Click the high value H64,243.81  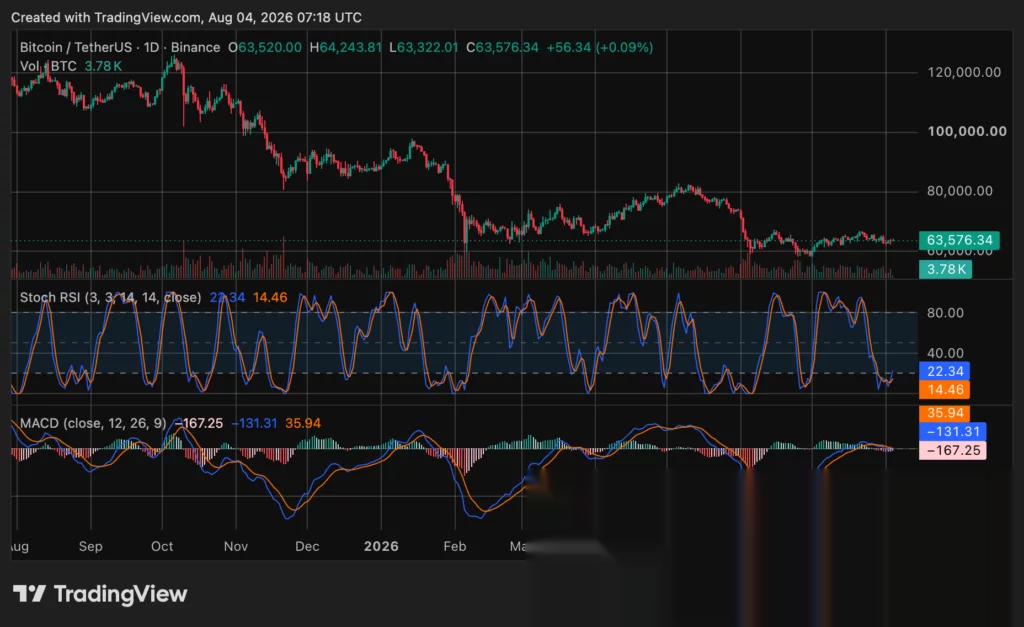[x=345, y=47]
